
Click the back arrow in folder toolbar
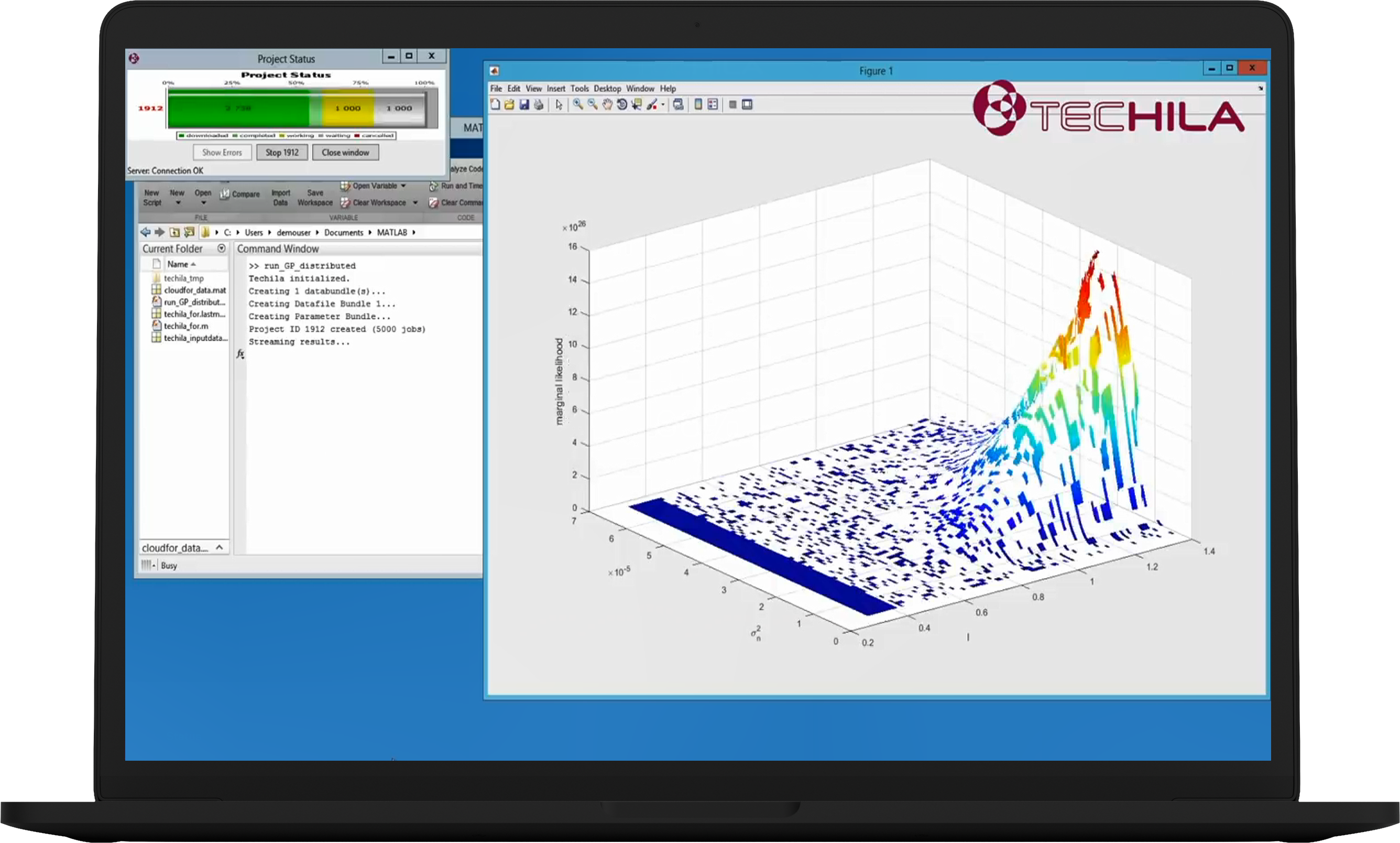tap(145, 232)
